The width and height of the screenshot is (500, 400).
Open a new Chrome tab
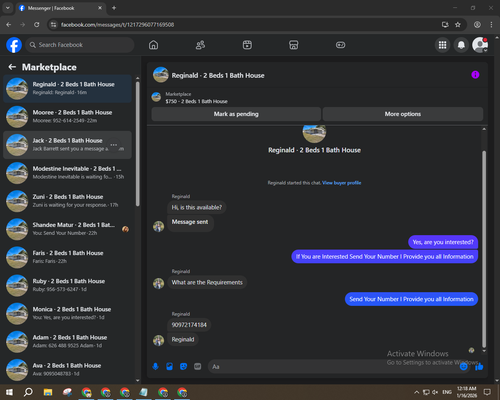(x=114, y=8)
